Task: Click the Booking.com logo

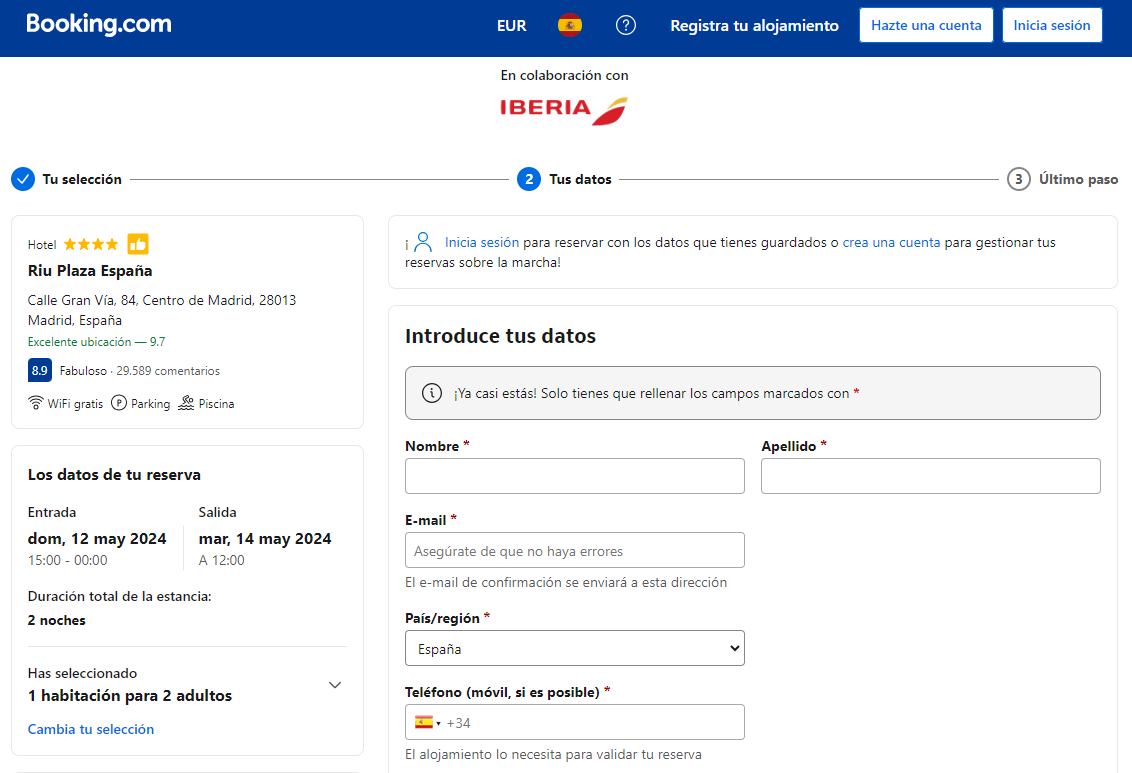Action: coord(98,25)
